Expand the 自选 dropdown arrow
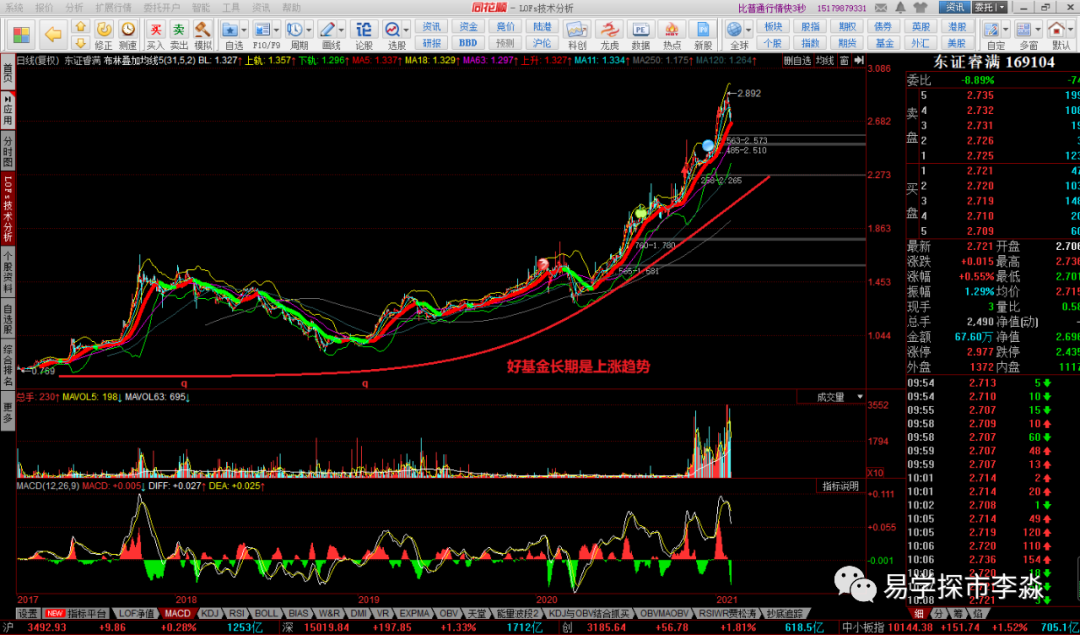 (x=245, y=30)
